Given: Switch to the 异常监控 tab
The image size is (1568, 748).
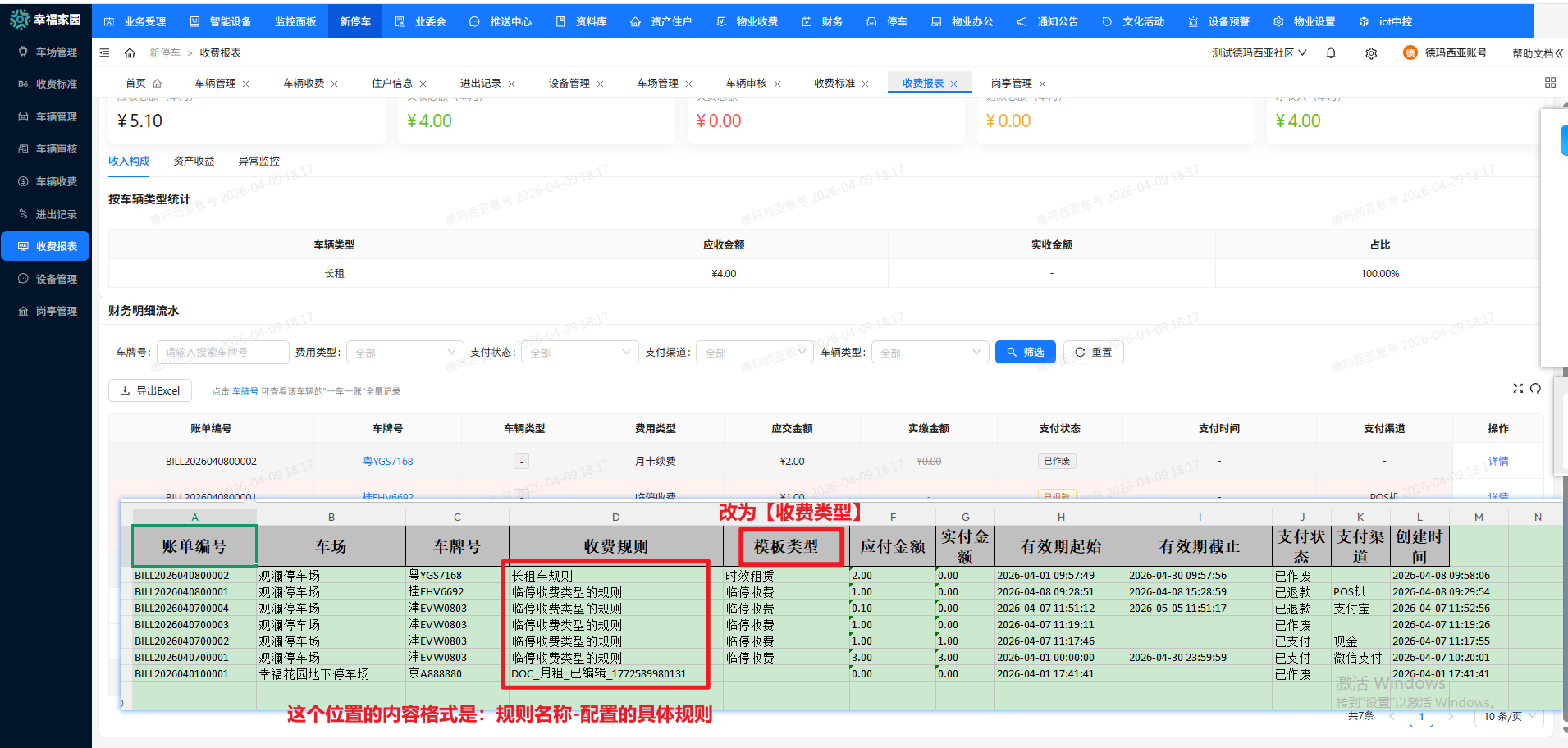Looking at the screenshot, I should coord(258,162).
